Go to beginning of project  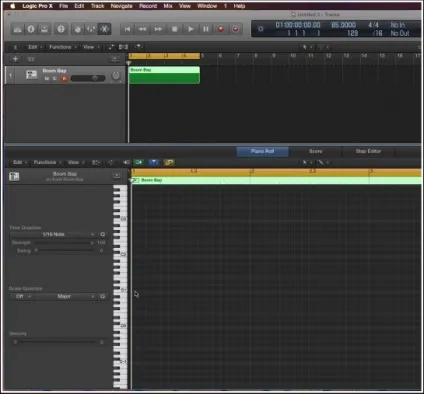tap(127, 29)
